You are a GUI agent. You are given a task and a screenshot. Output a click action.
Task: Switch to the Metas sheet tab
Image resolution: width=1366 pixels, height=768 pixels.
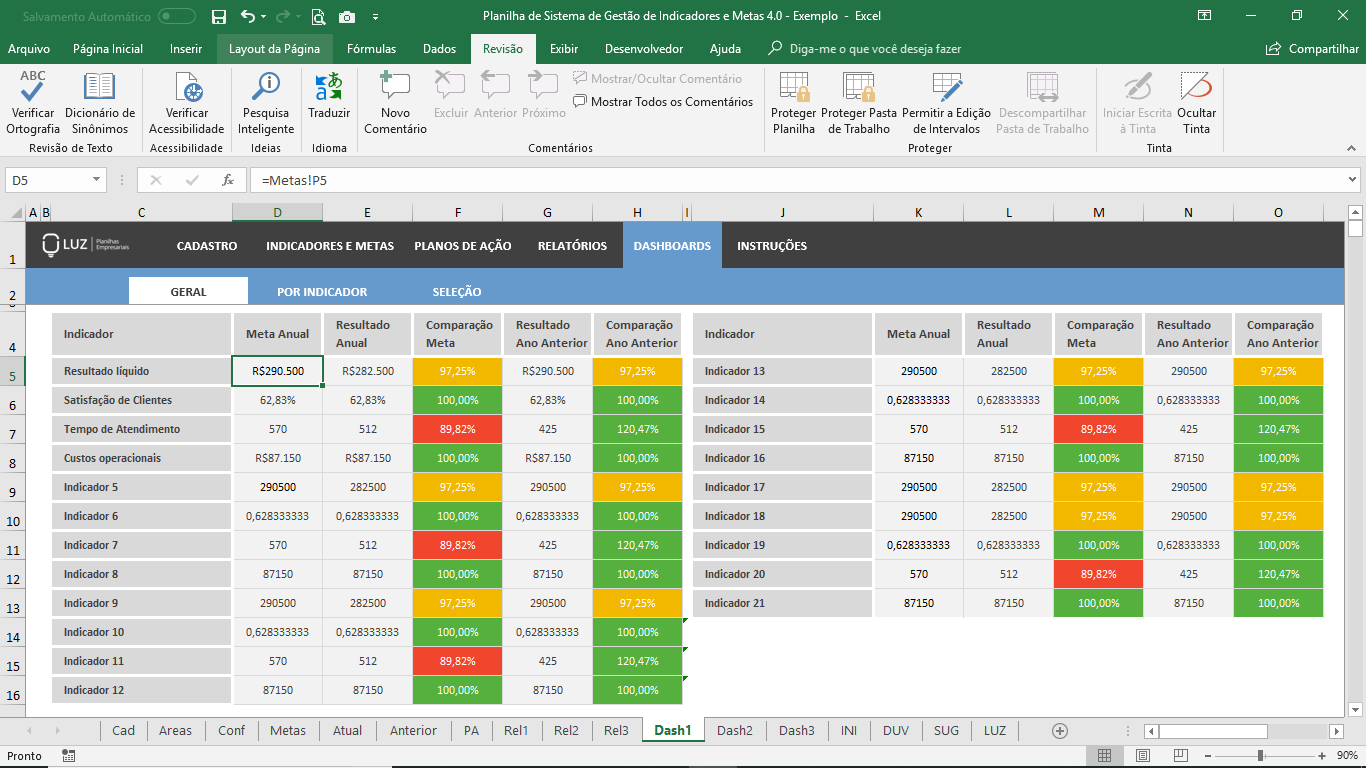[x=288, y=730]
